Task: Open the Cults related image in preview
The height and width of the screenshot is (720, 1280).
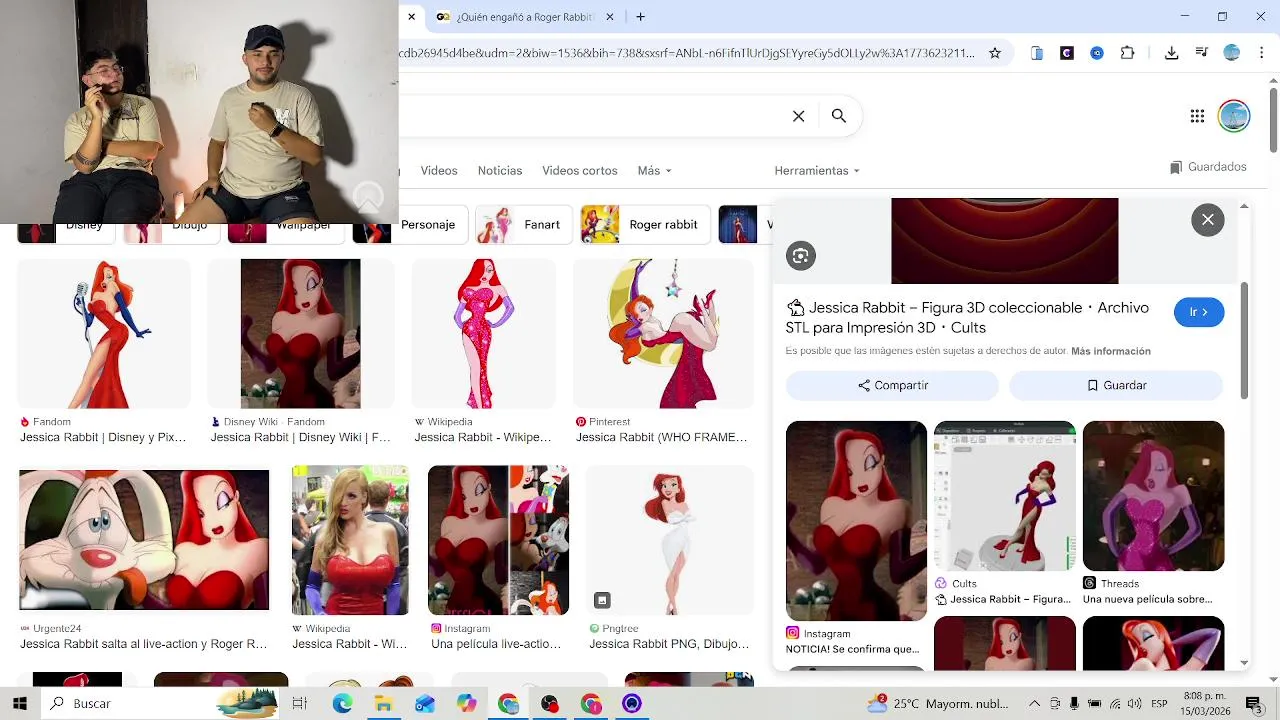Action: (x=1005, y=496)
